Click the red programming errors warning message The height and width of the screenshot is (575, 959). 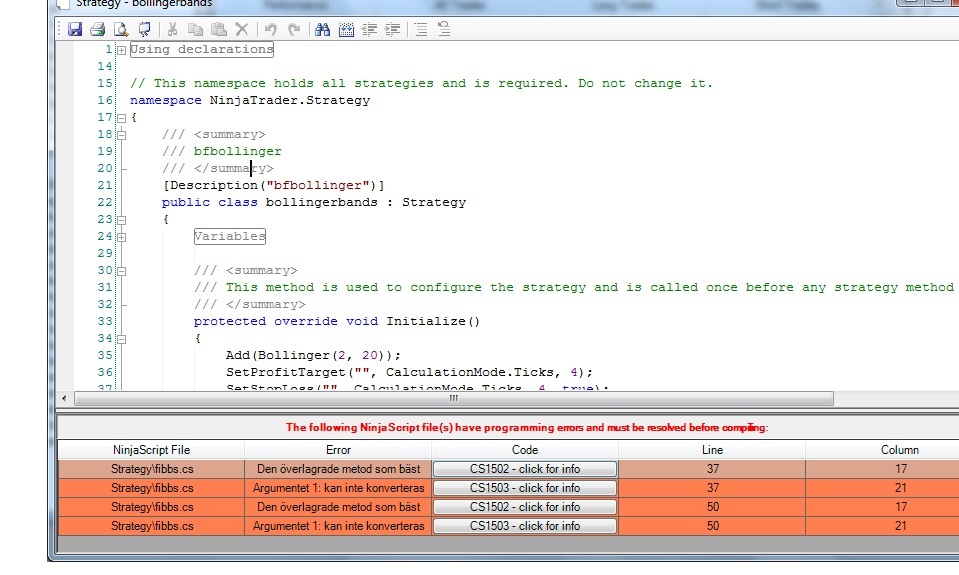tap(527, 428)
